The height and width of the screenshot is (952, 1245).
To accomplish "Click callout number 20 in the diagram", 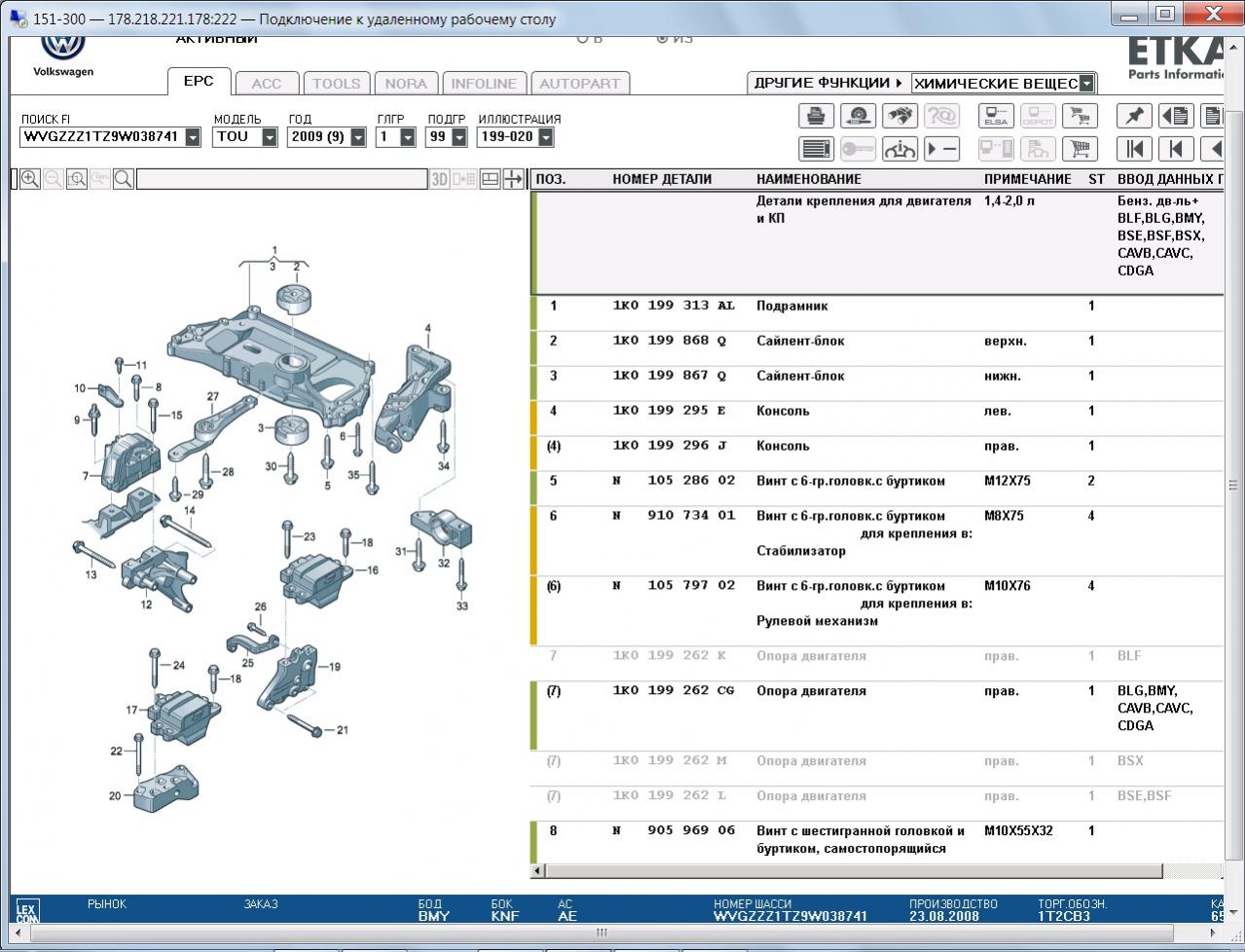I will coord(115,795).
